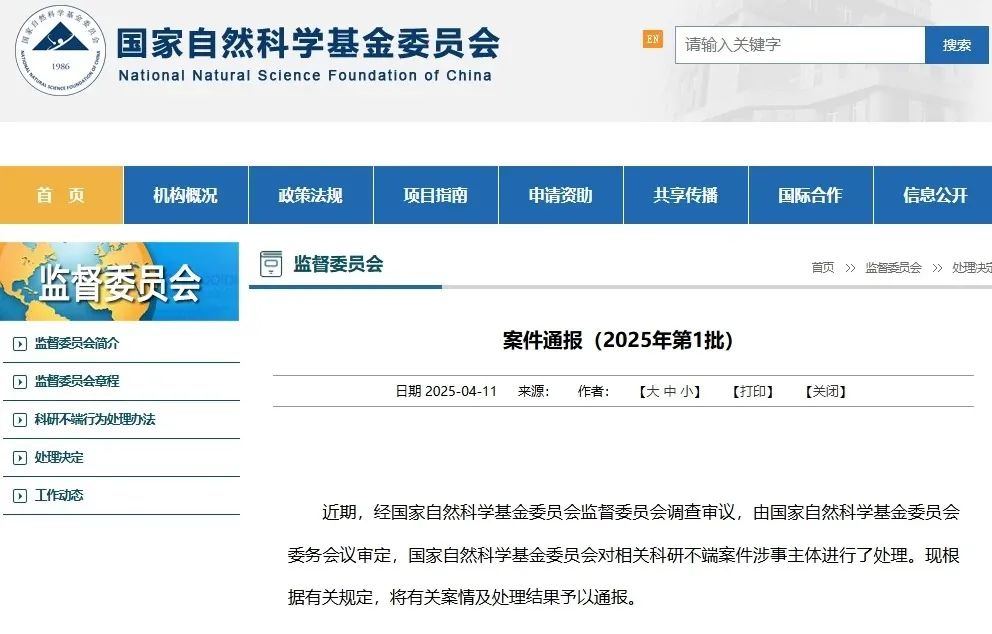Screen dimensions: 992x634
Task: Click the 打印 print link
Action: [753, 392]
